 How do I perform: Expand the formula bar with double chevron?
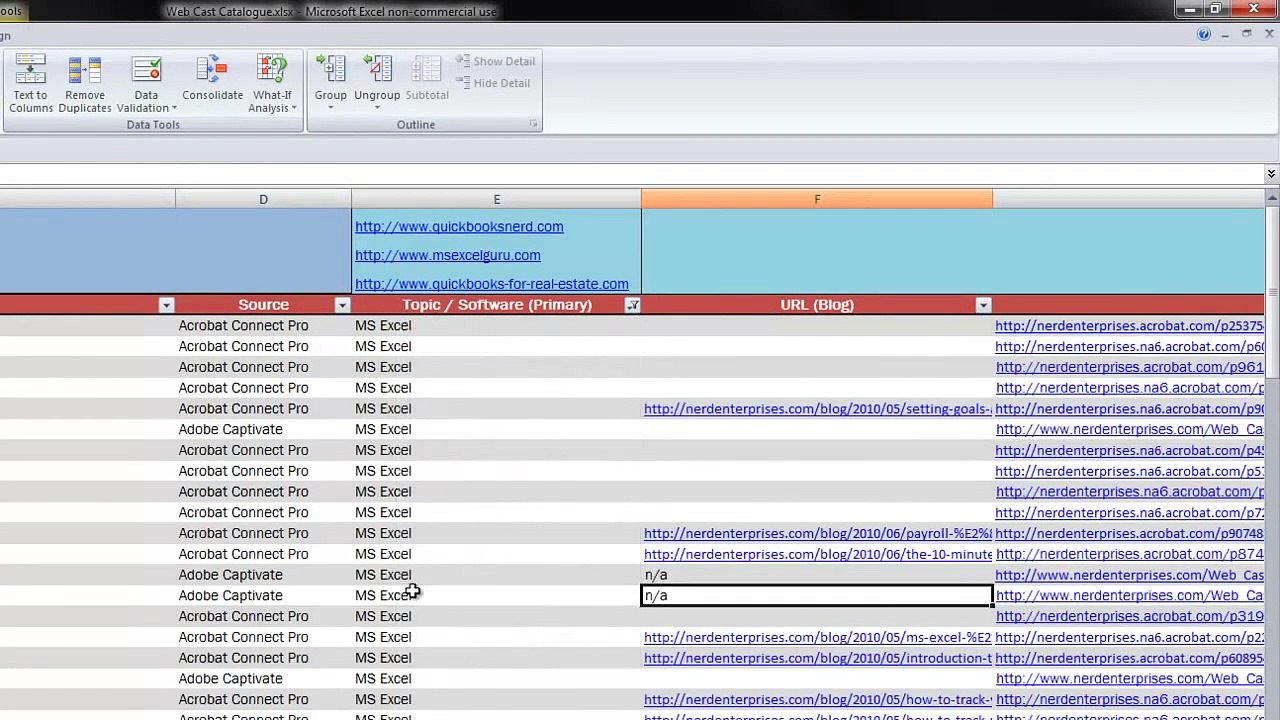pyautogui.click(x=1271, y=174)
